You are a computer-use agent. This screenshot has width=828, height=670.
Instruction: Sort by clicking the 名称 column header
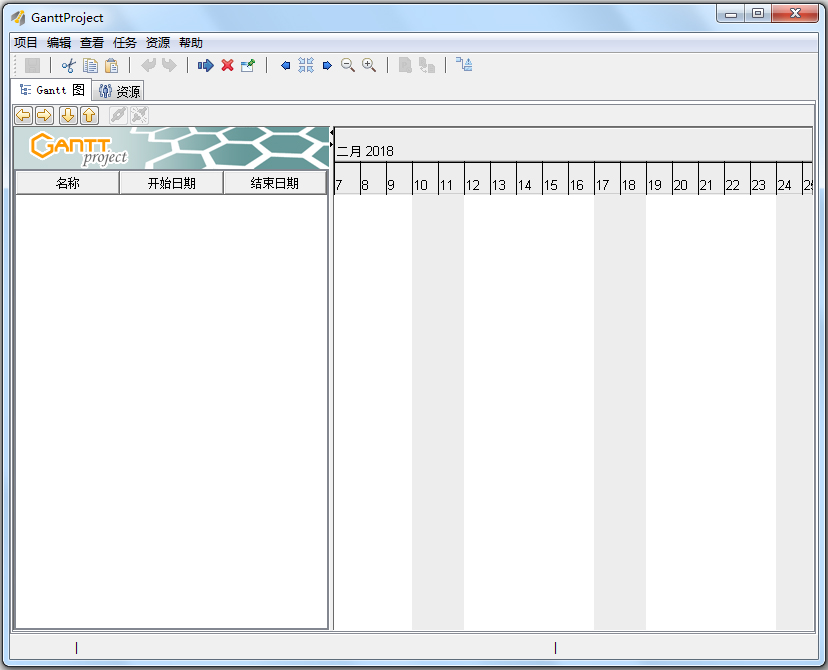coord(66,182)
